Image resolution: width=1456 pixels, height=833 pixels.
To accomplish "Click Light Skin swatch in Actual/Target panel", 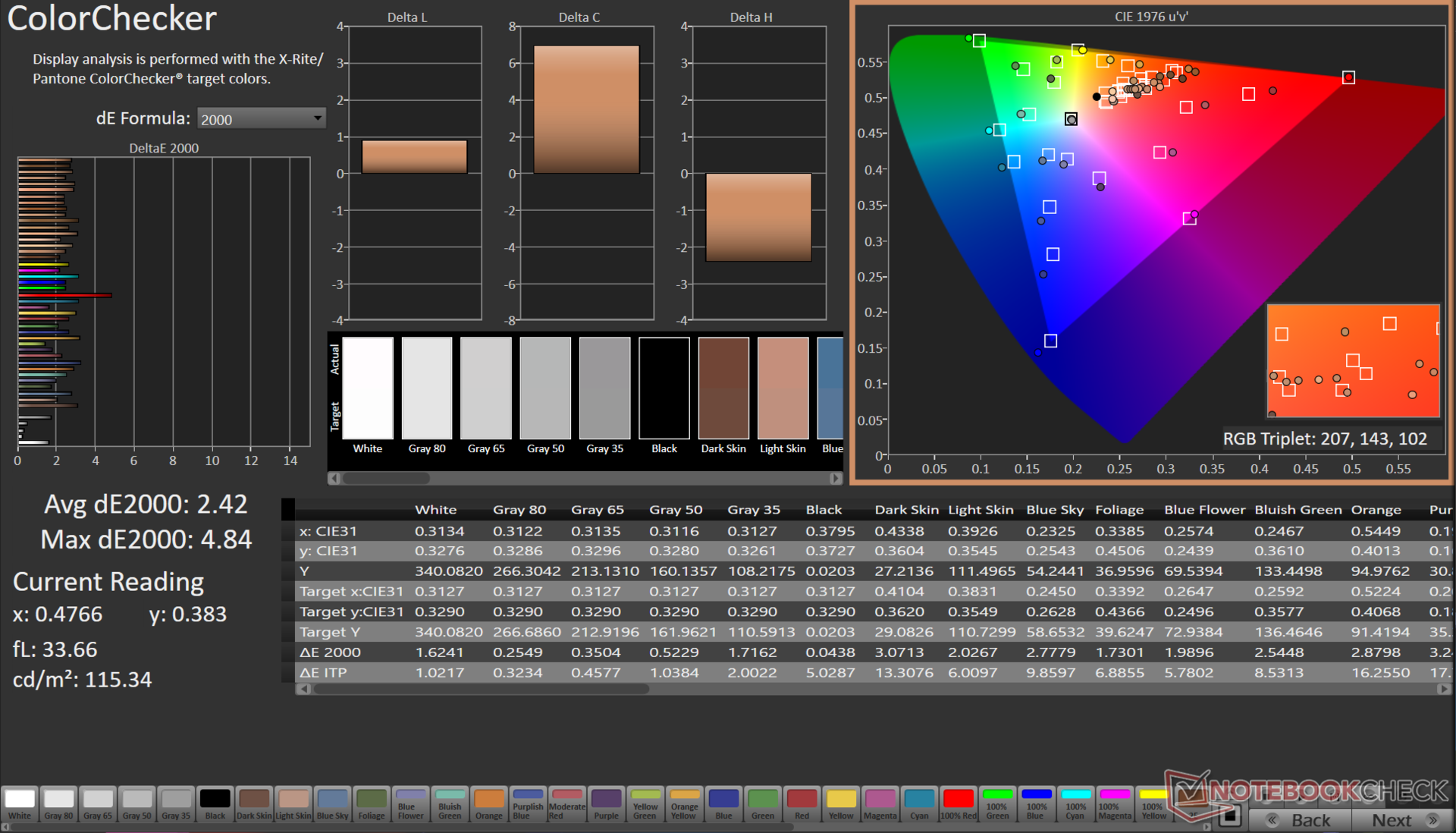I will (x=783, y=388).
